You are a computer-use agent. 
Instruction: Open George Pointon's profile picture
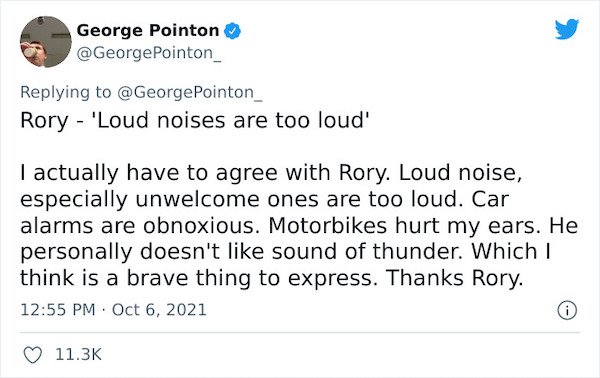(46, 42)
